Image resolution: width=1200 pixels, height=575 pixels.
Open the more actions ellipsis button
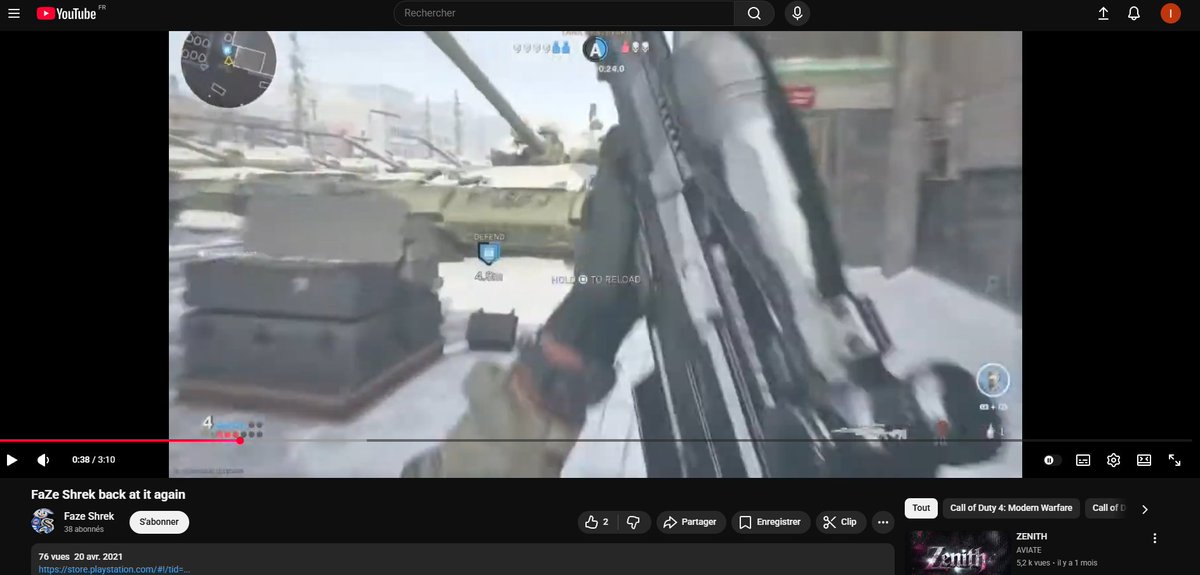[882, 522]
